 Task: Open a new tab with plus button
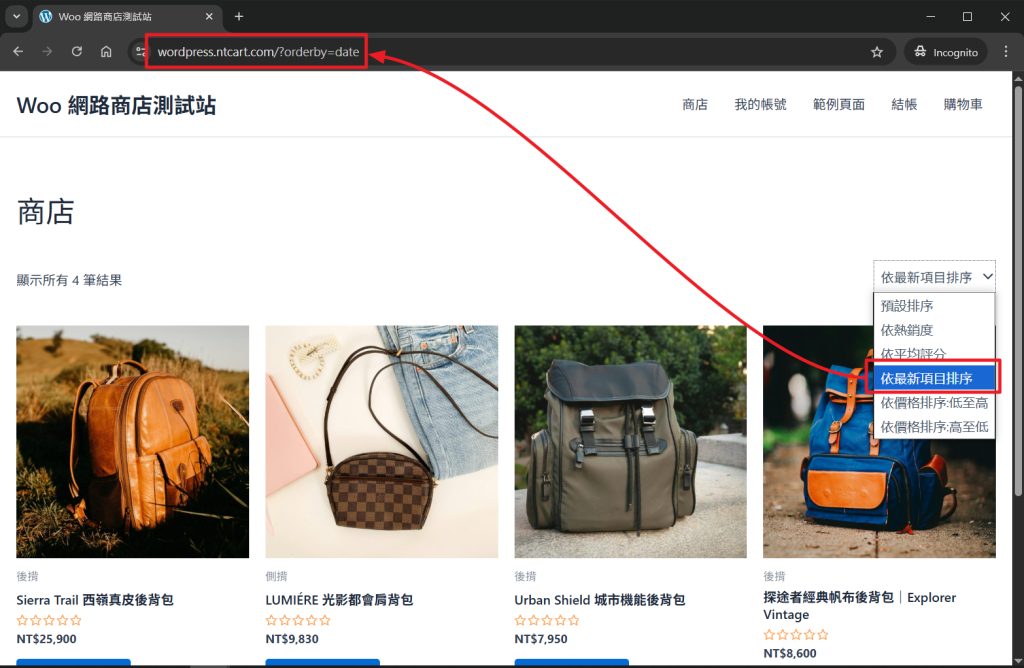(x=239, y=16)
